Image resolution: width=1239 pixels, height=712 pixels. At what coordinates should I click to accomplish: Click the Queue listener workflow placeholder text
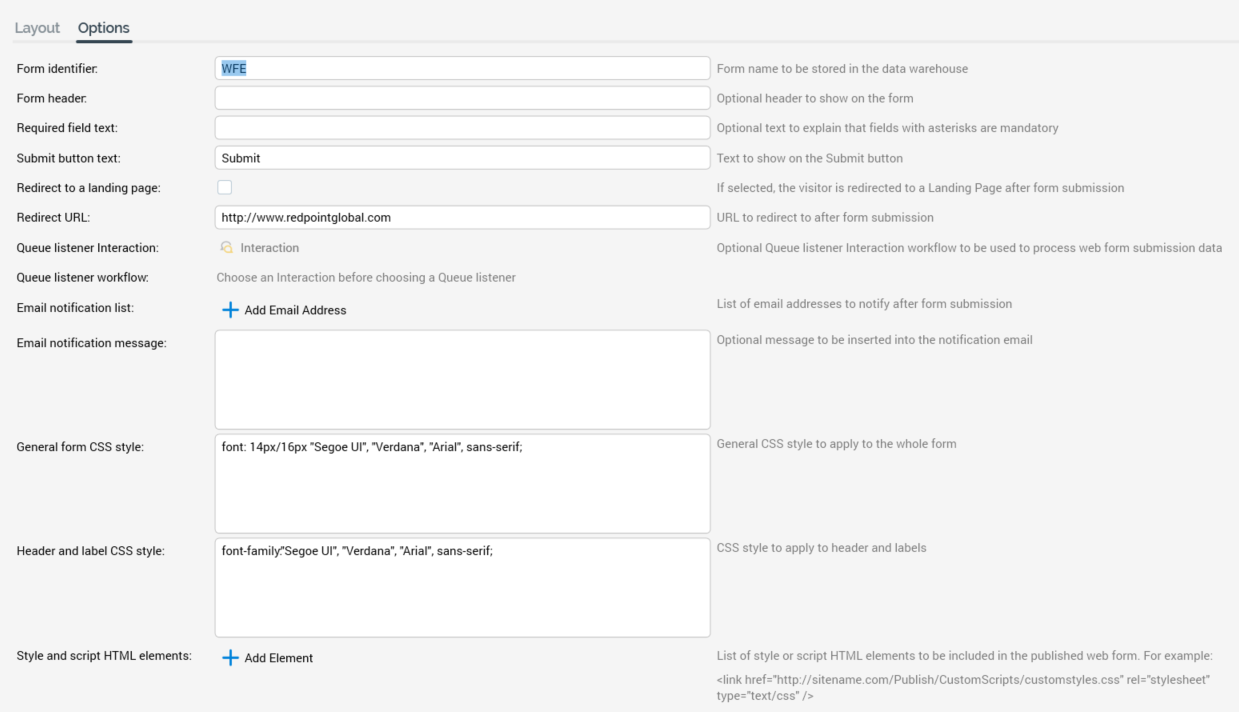[366, 277]
